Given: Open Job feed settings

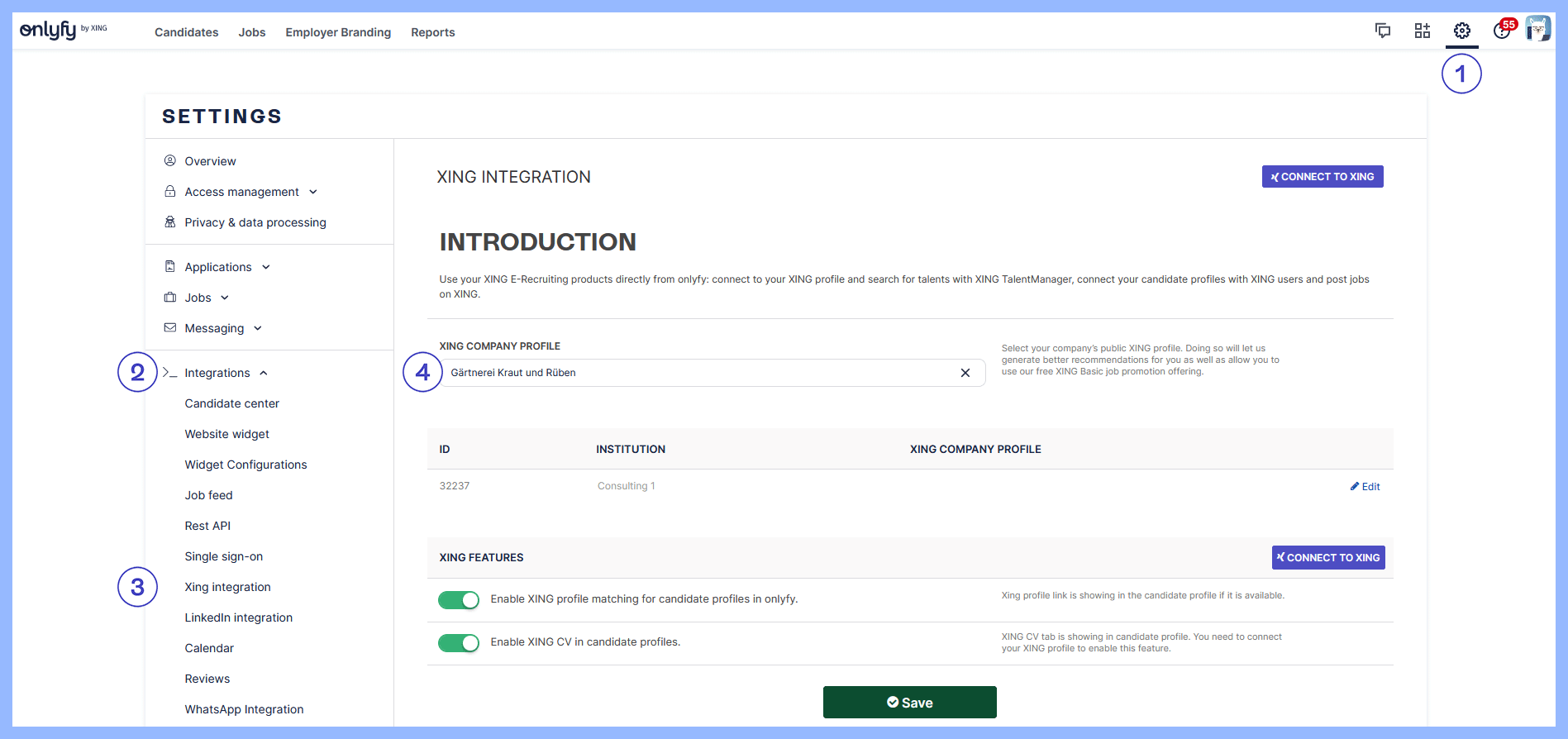Looking at the screenshot, I should [209, 495].
